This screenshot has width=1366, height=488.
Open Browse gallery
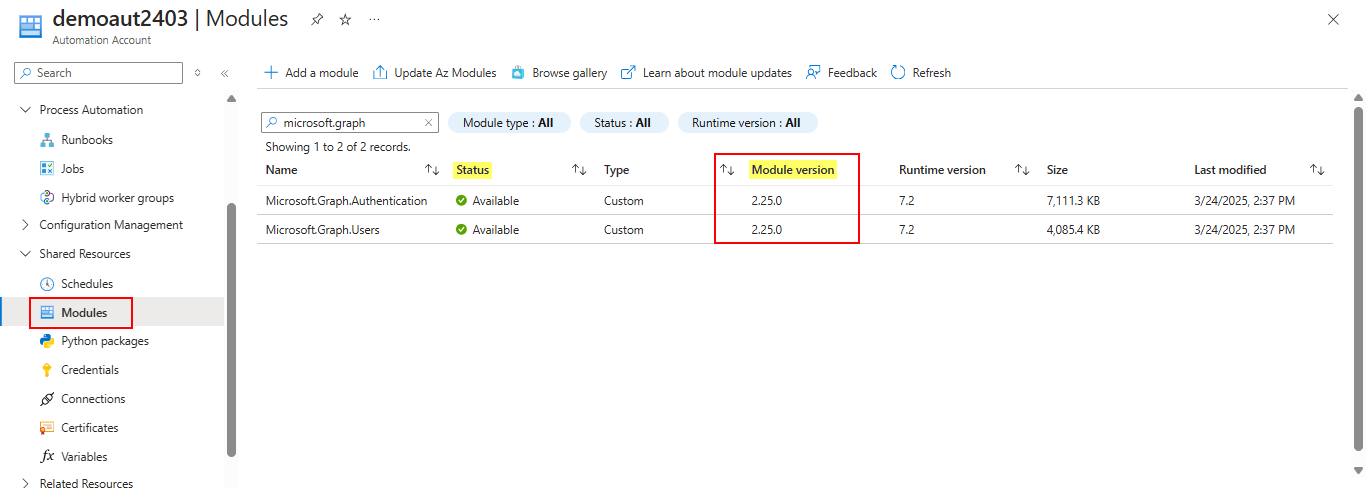pos(559,73)
